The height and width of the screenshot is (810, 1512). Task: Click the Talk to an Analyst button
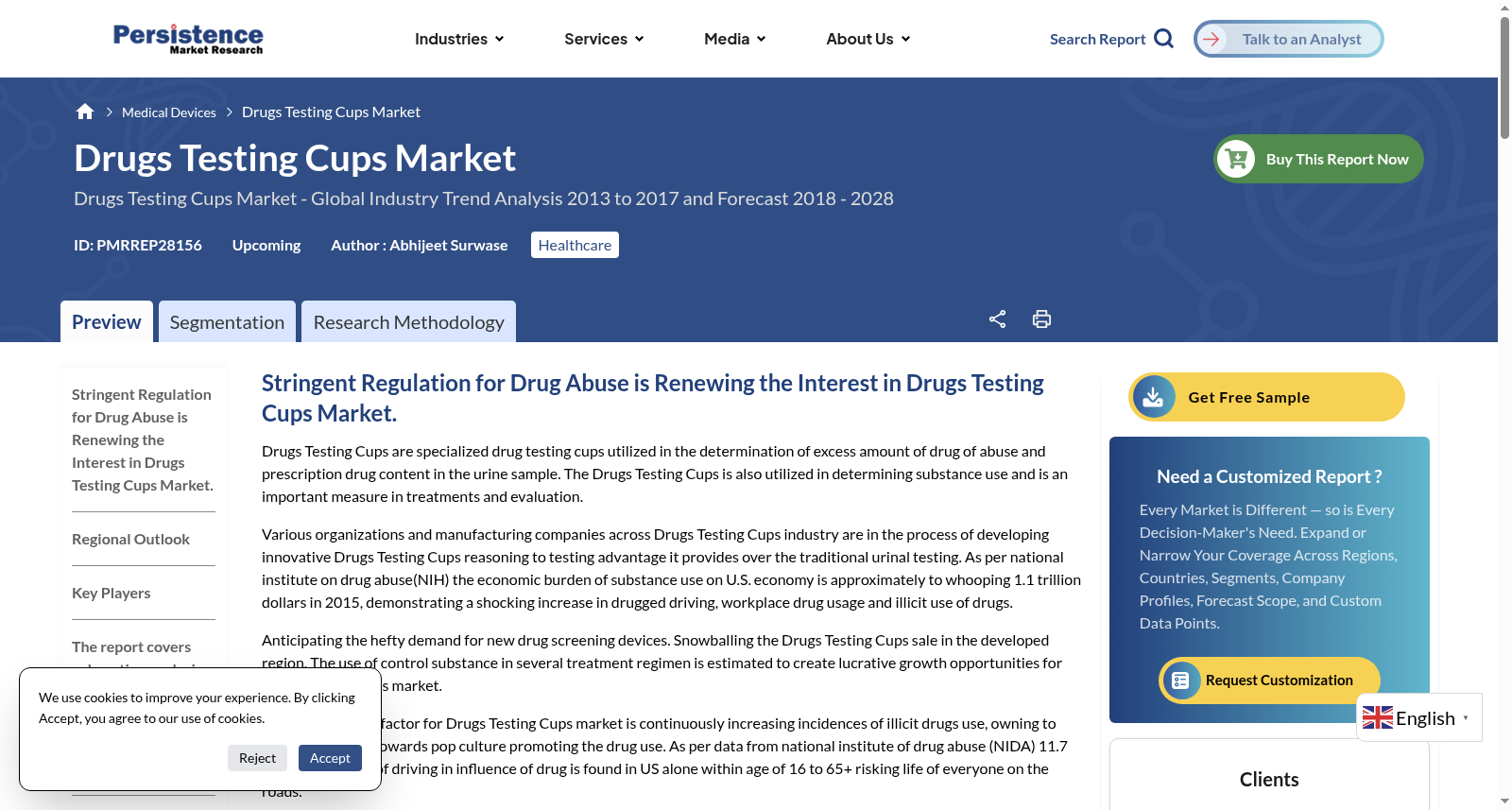click(1289, 39)
